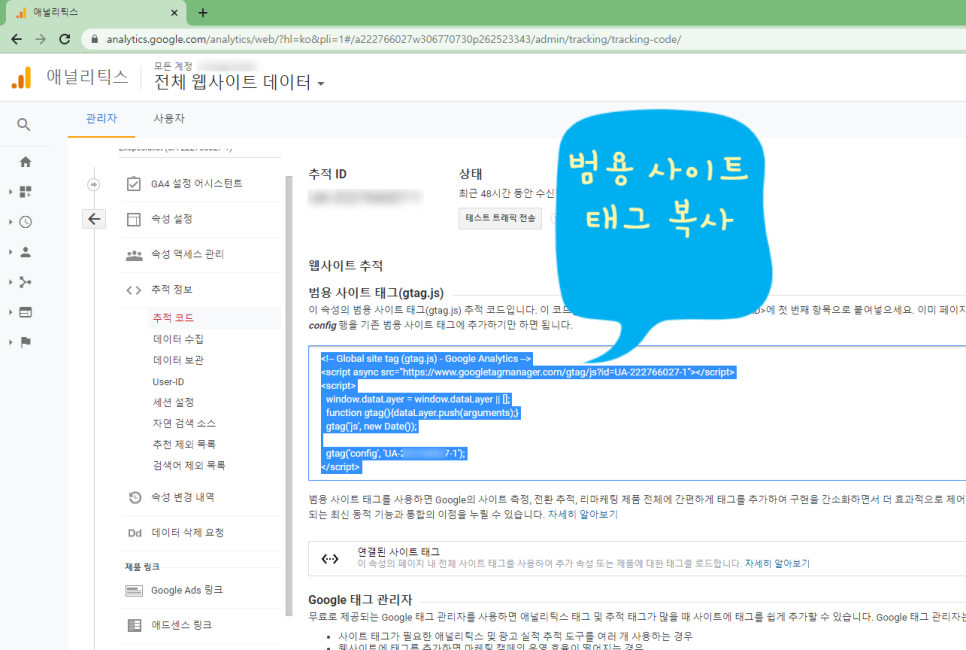Select 데이터 수집 submenu item
The image size is (966, 650).
tap(178, 339)
